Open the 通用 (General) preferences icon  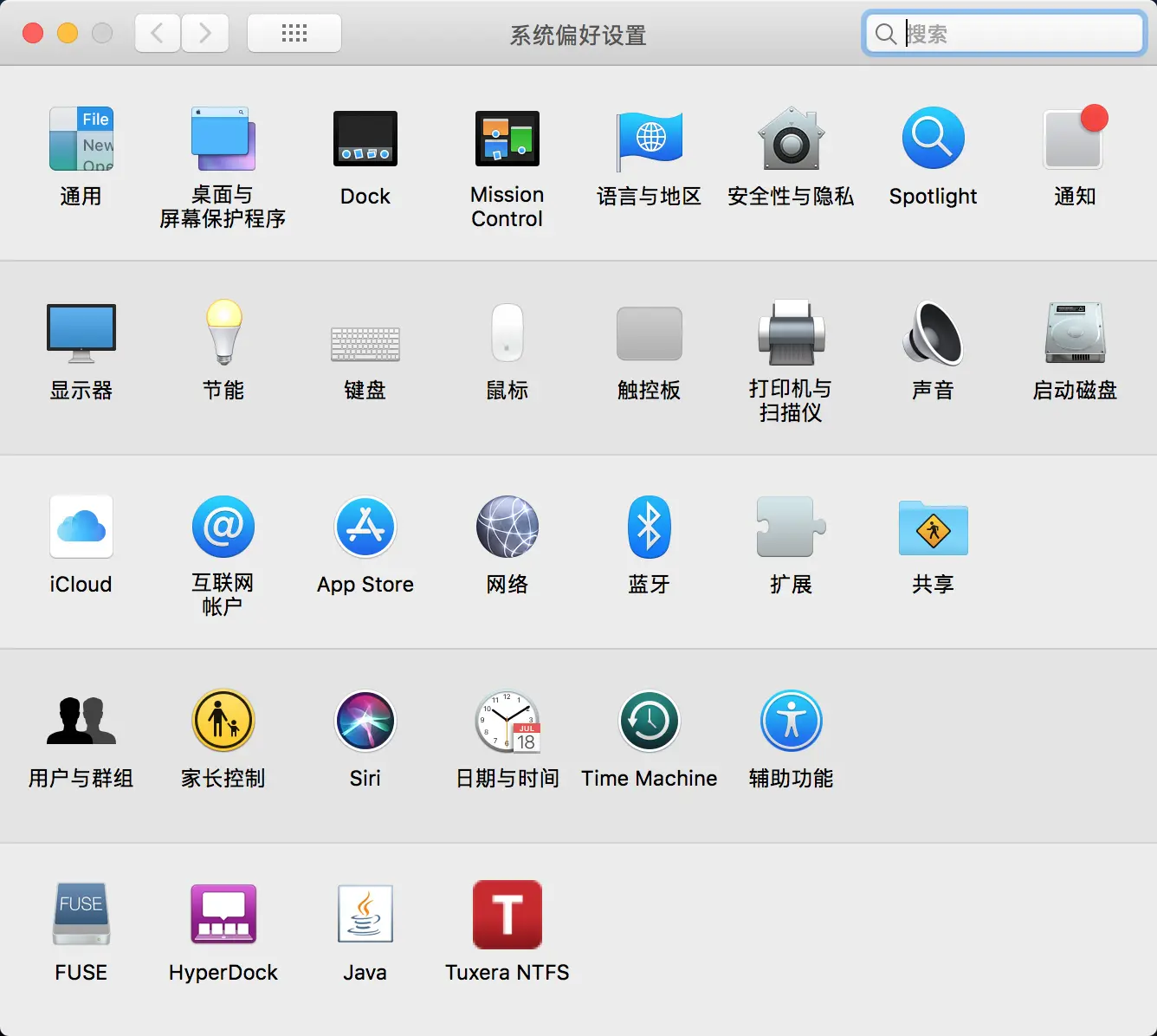coord(81,139)
